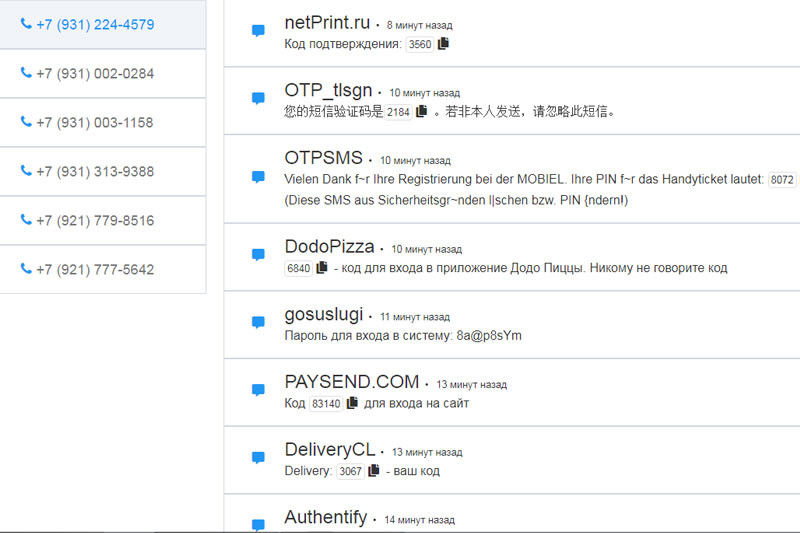The height and width of the screenshot is (533, 800).
Task: Click sender name PAYSEND.COM
Action: (352, 382)
